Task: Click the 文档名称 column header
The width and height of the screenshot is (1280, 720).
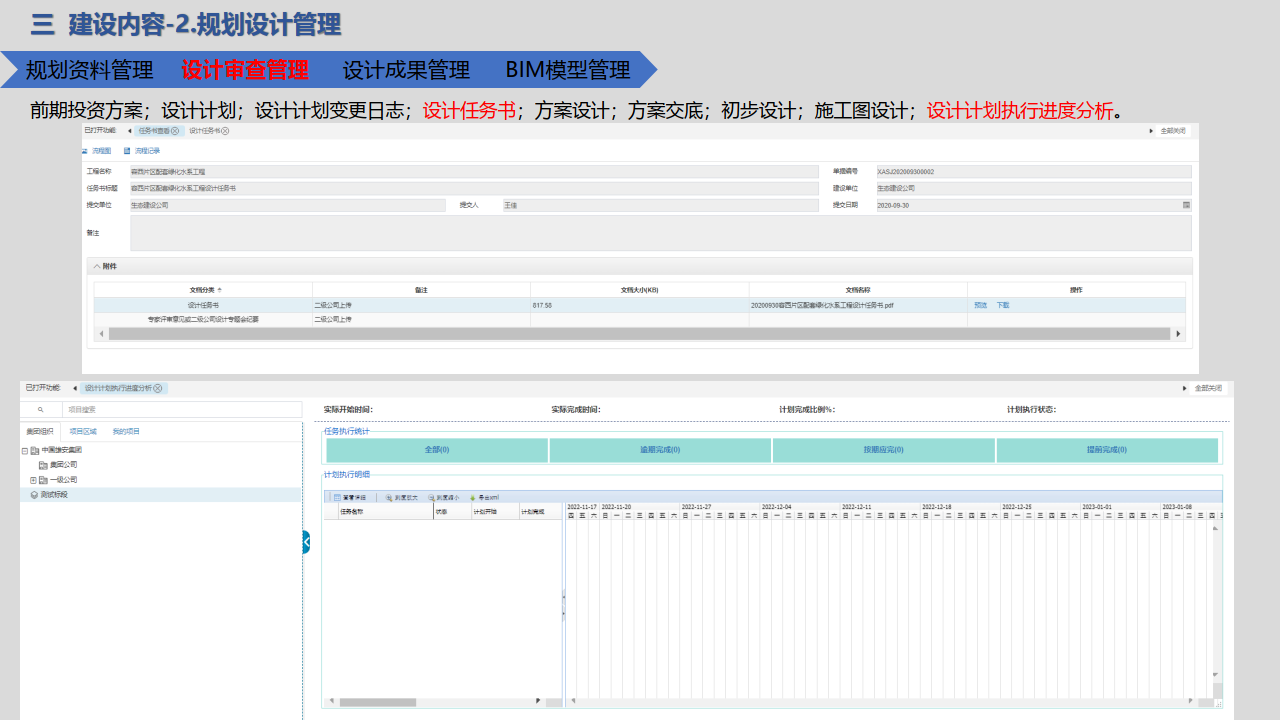Action: (858, 290)
